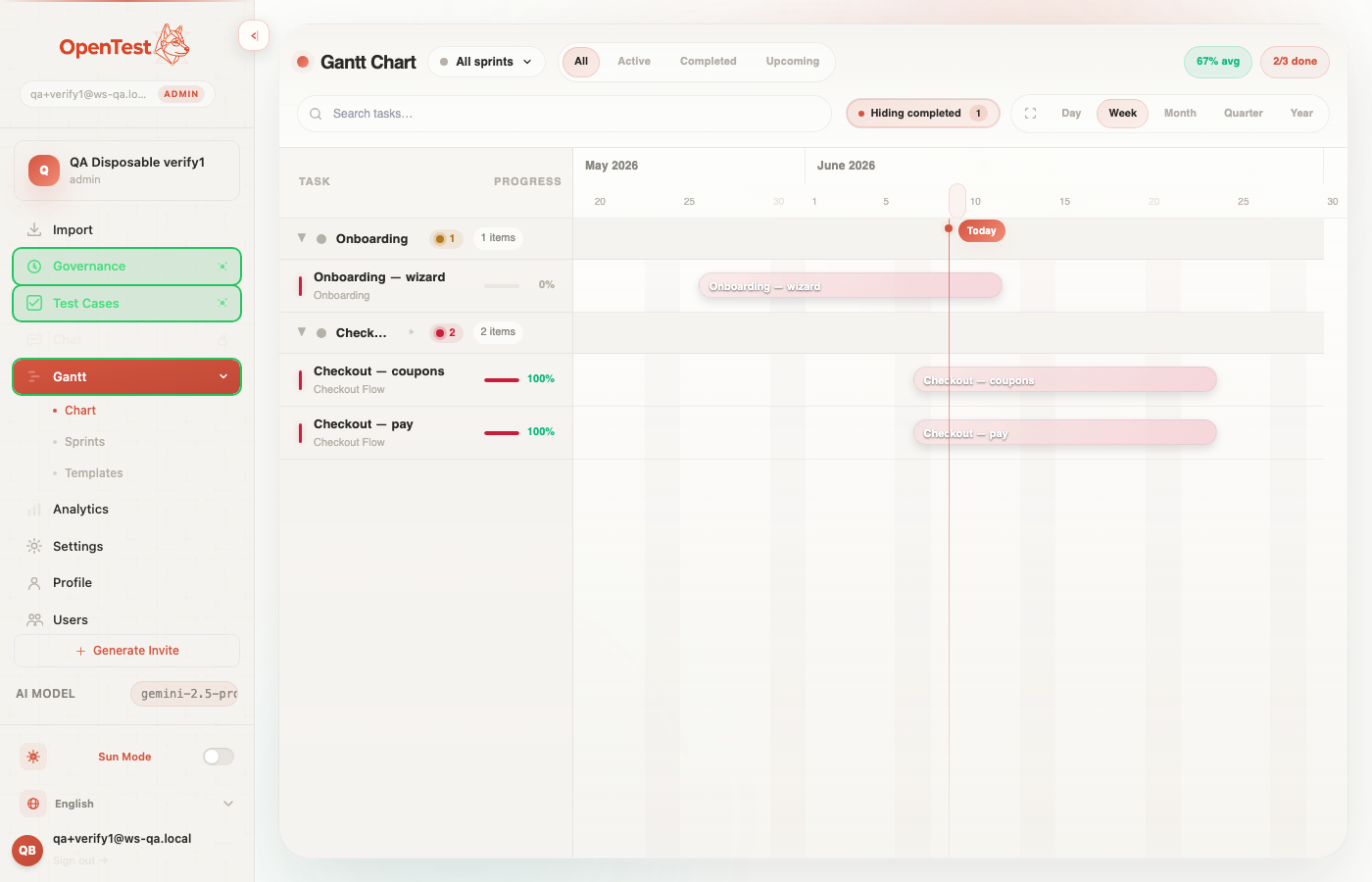Click the 2/3 done badge
The height and width of the screenshot is (882, 1372).
click(1295, 62)
